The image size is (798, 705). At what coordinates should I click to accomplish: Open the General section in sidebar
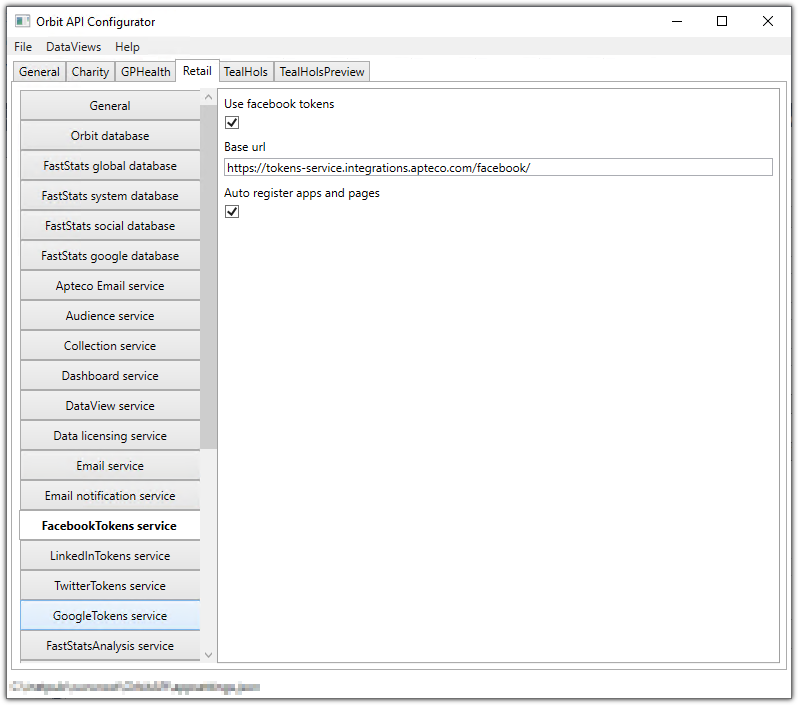110,106
